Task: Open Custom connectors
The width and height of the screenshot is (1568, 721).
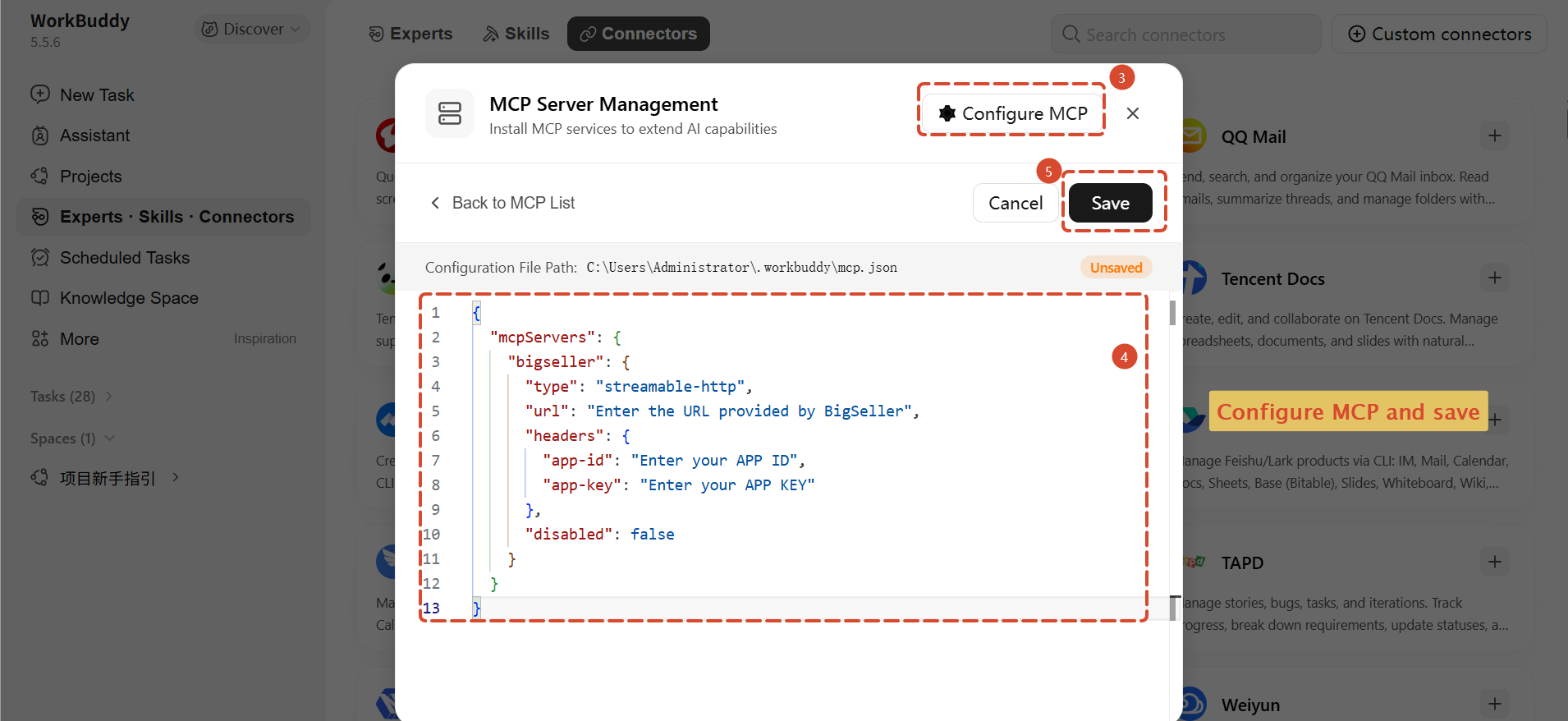Action: pyautogui.click(x=1439, y=34)
